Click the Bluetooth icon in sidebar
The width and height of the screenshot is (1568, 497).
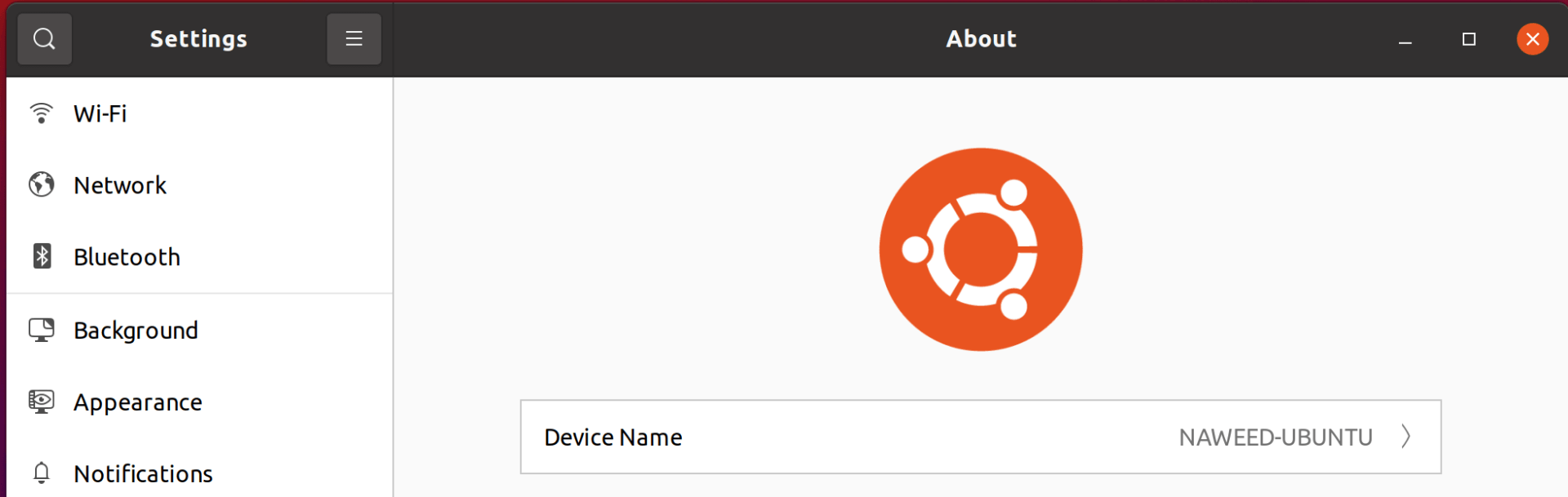click(x=42, y=256)
